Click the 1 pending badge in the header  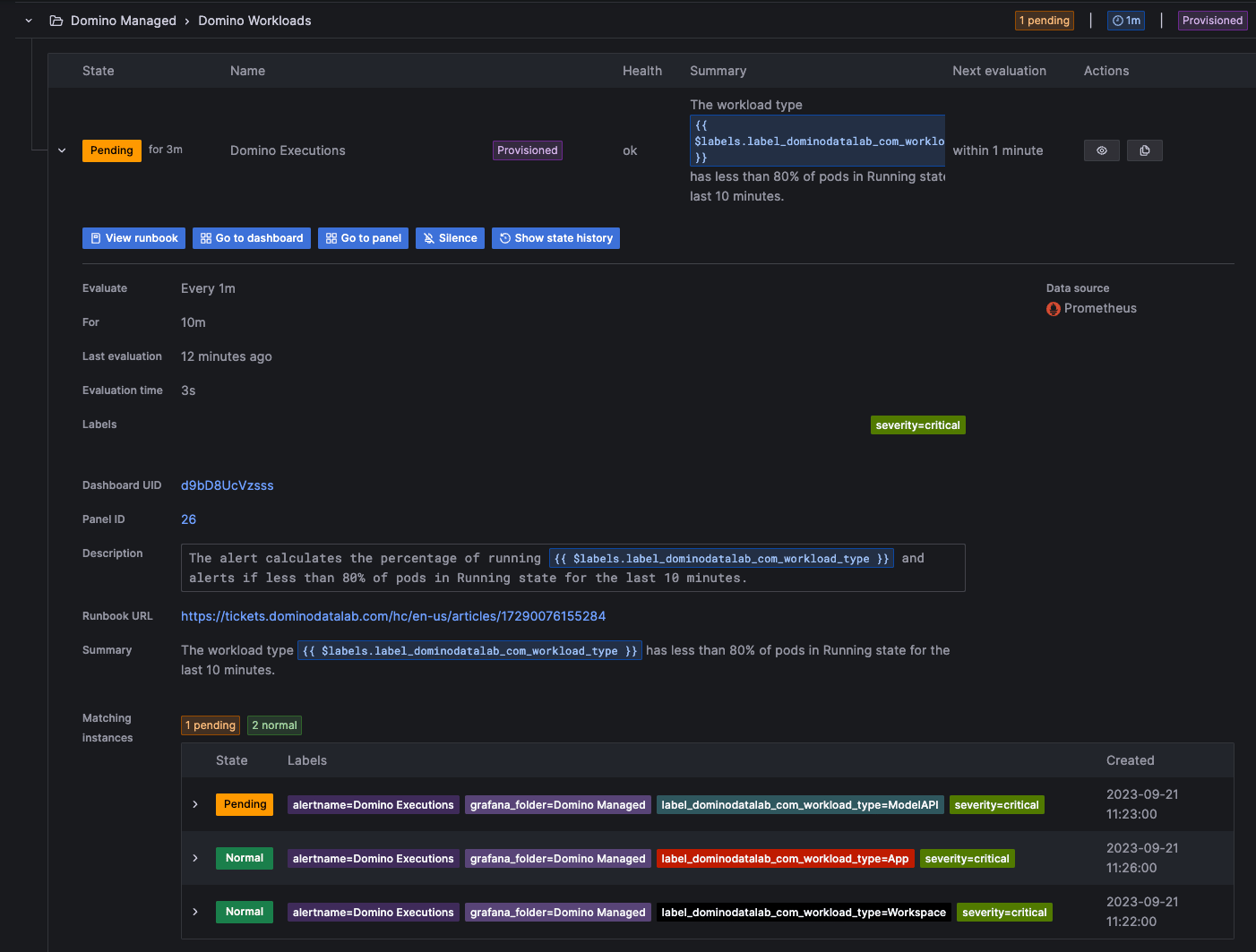tap(1045, 21)
